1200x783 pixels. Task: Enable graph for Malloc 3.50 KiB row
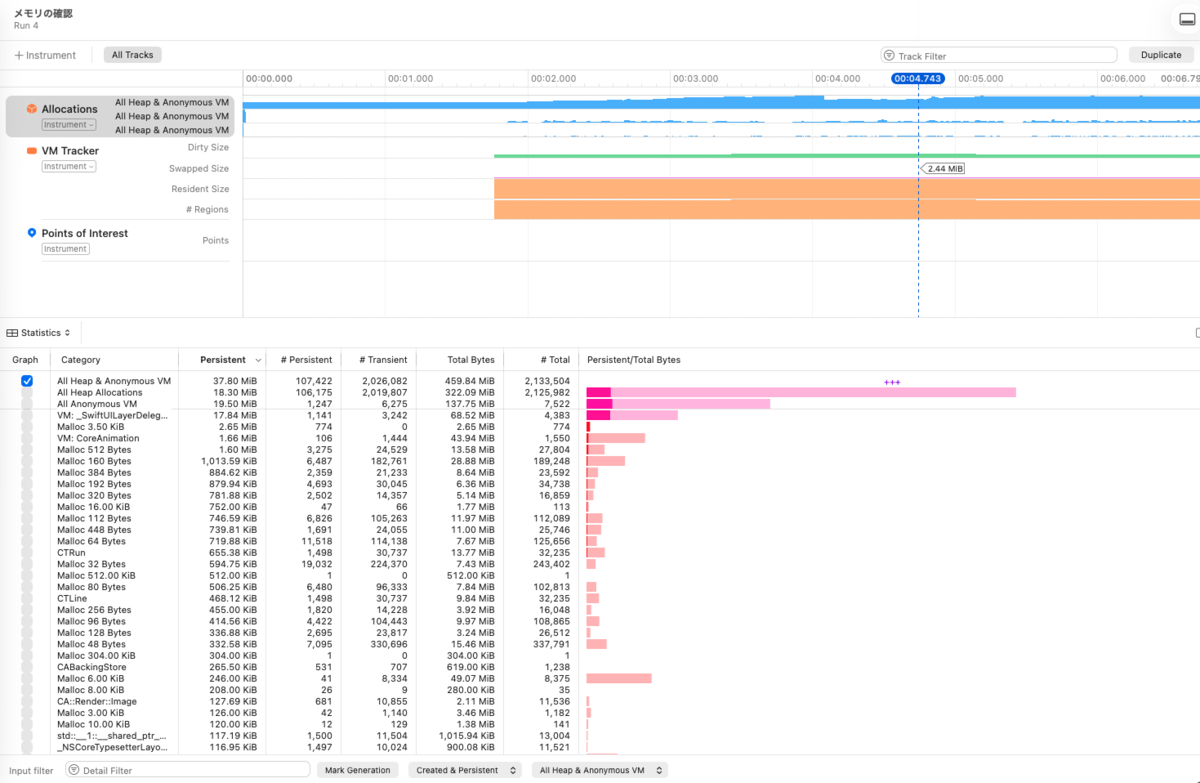point(27,427)
